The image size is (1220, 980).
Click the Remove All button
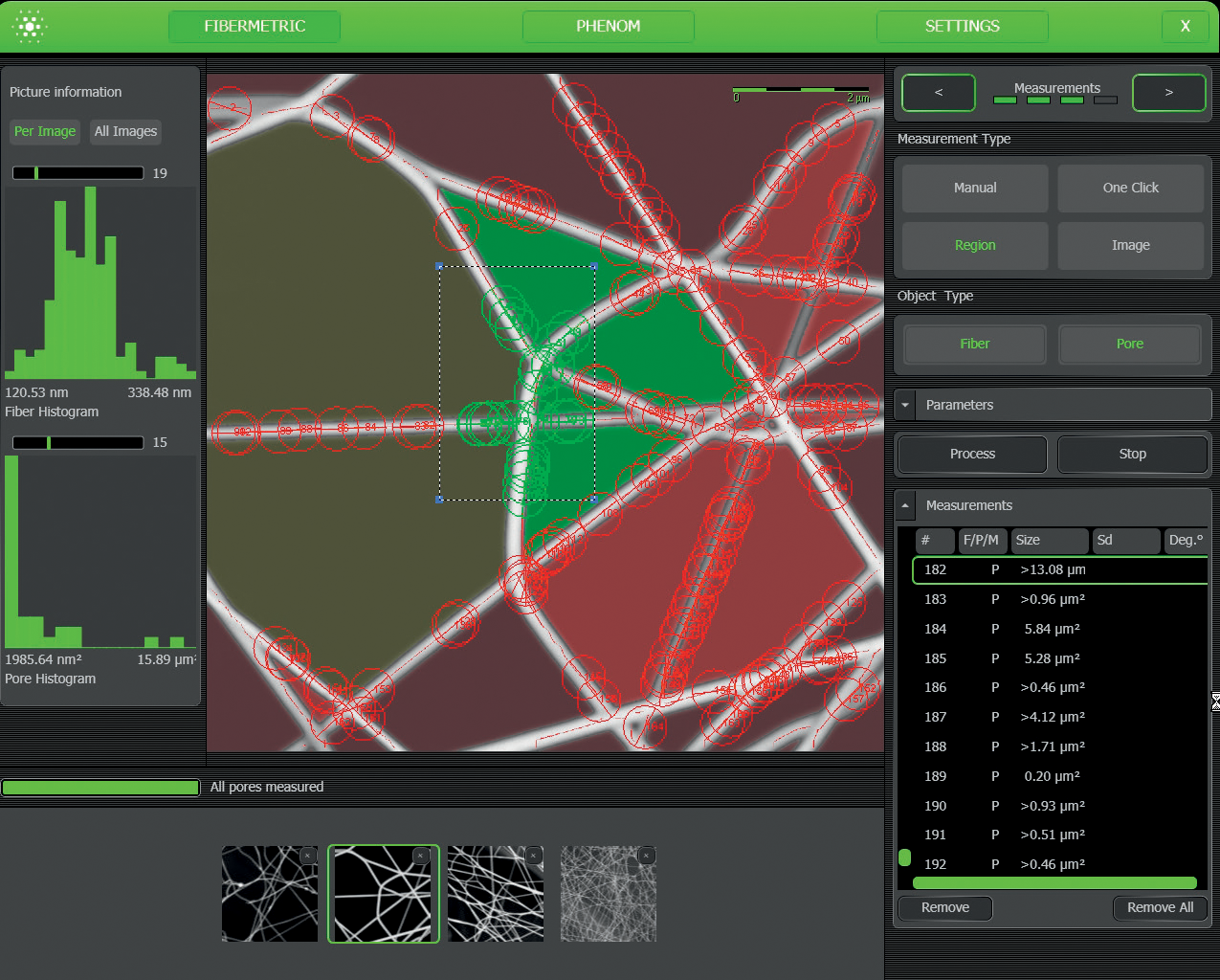click(x=1160, y=907)
